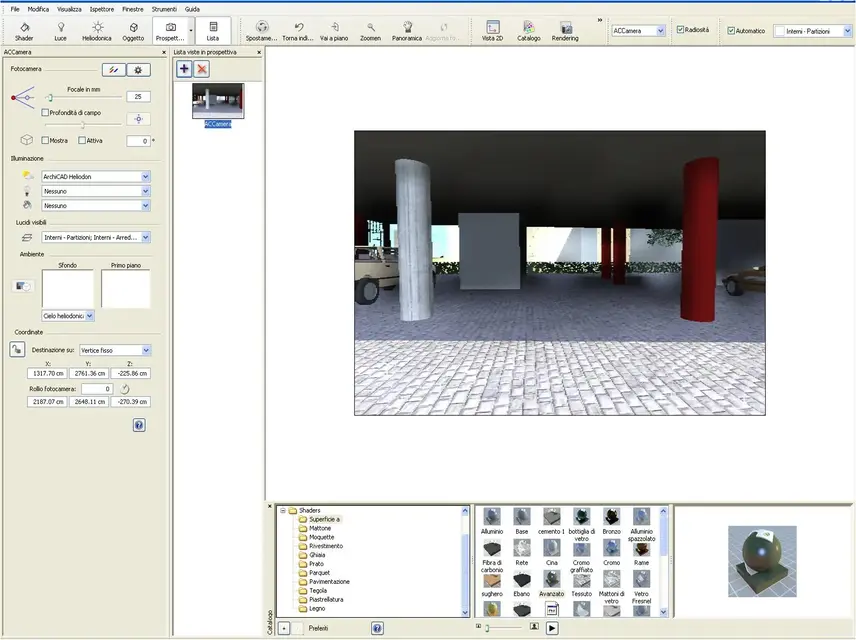Screen dimensions: 856x640
Task: Click the Focale in mm slider
Action: (50, 97)
